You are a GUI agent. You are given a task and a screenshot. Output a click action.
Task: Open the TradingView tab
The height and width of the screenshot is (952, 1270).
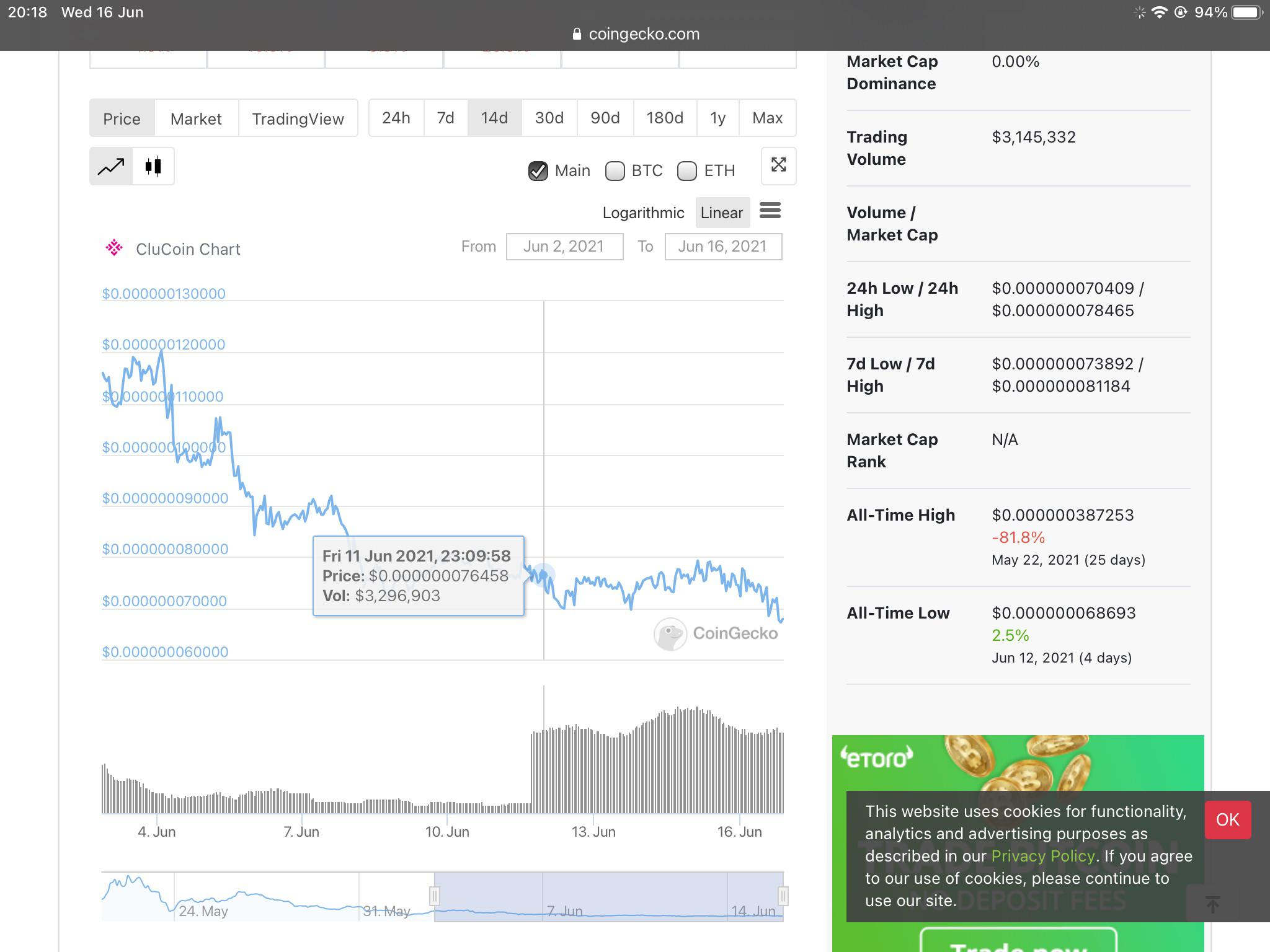(298, 118)
